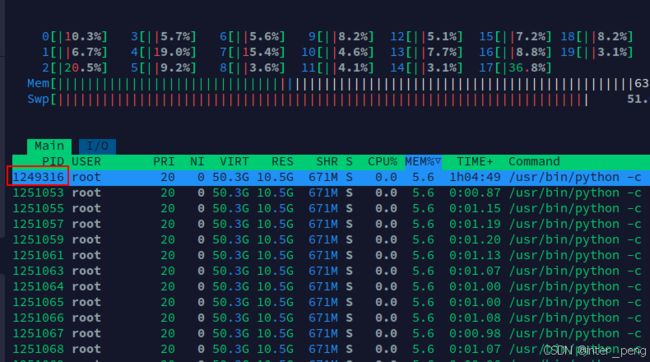Click CPU 19 meter showing 3.1%
The height and width of the screenshot is (362, 650).
(x=597, y=53)
